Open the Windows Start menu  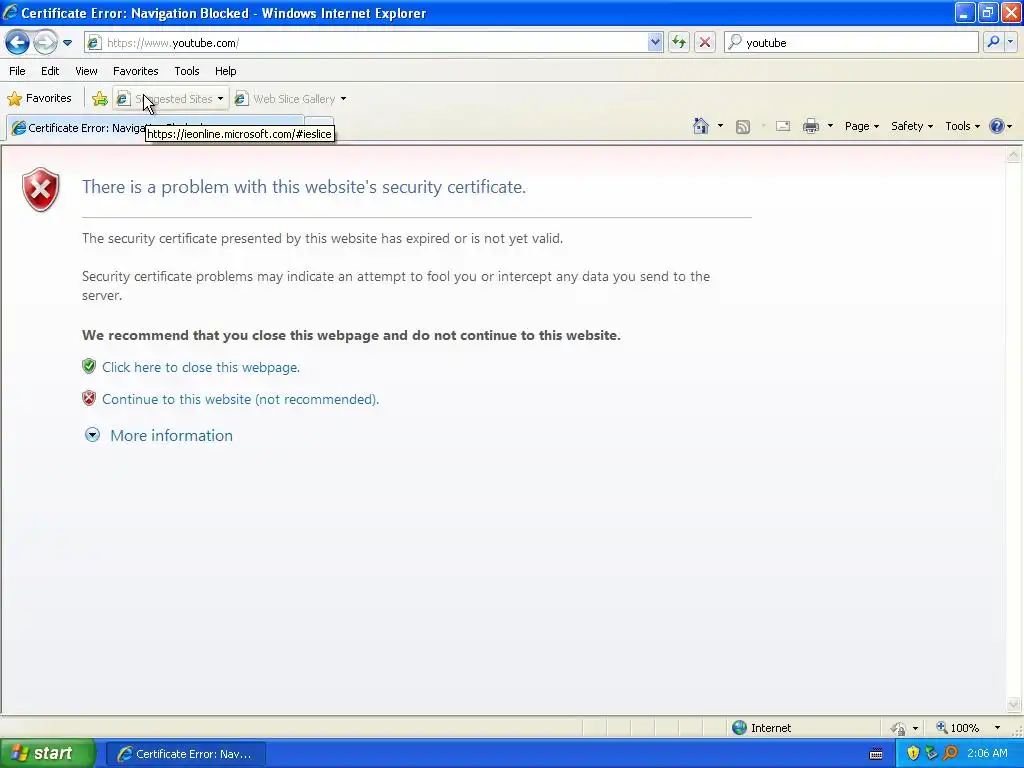point(46,754)
